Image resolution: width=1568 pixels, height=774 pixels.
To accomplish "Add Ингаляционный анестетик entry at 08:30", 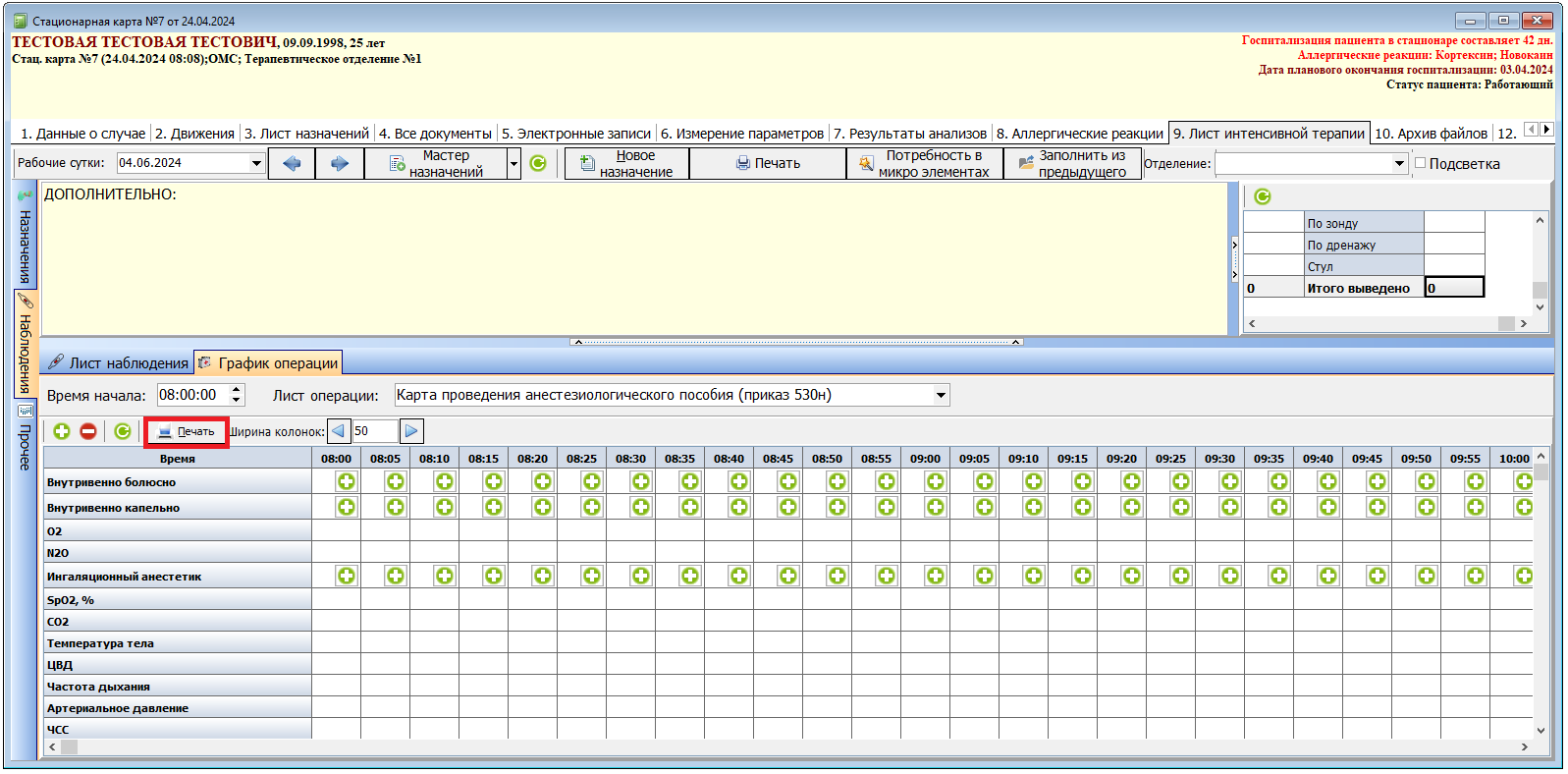I will 641,576.
